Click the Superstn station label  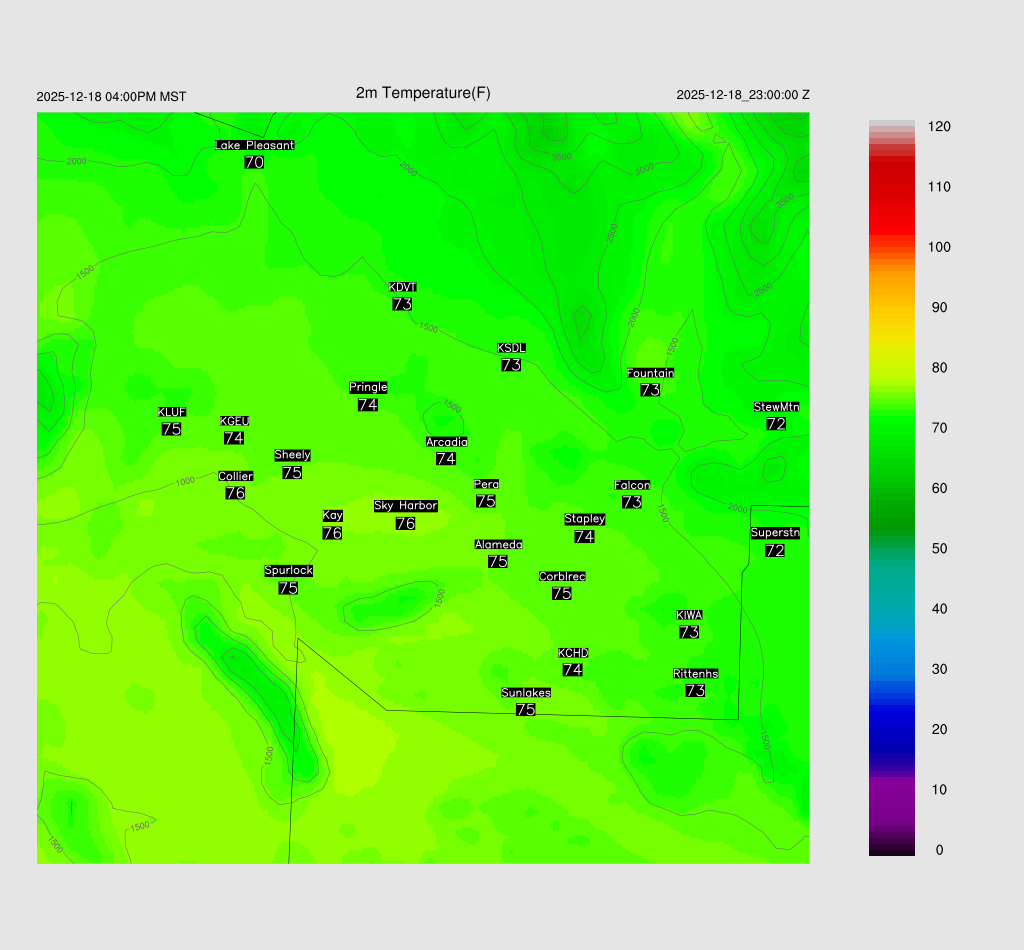(x=774, y=533)
